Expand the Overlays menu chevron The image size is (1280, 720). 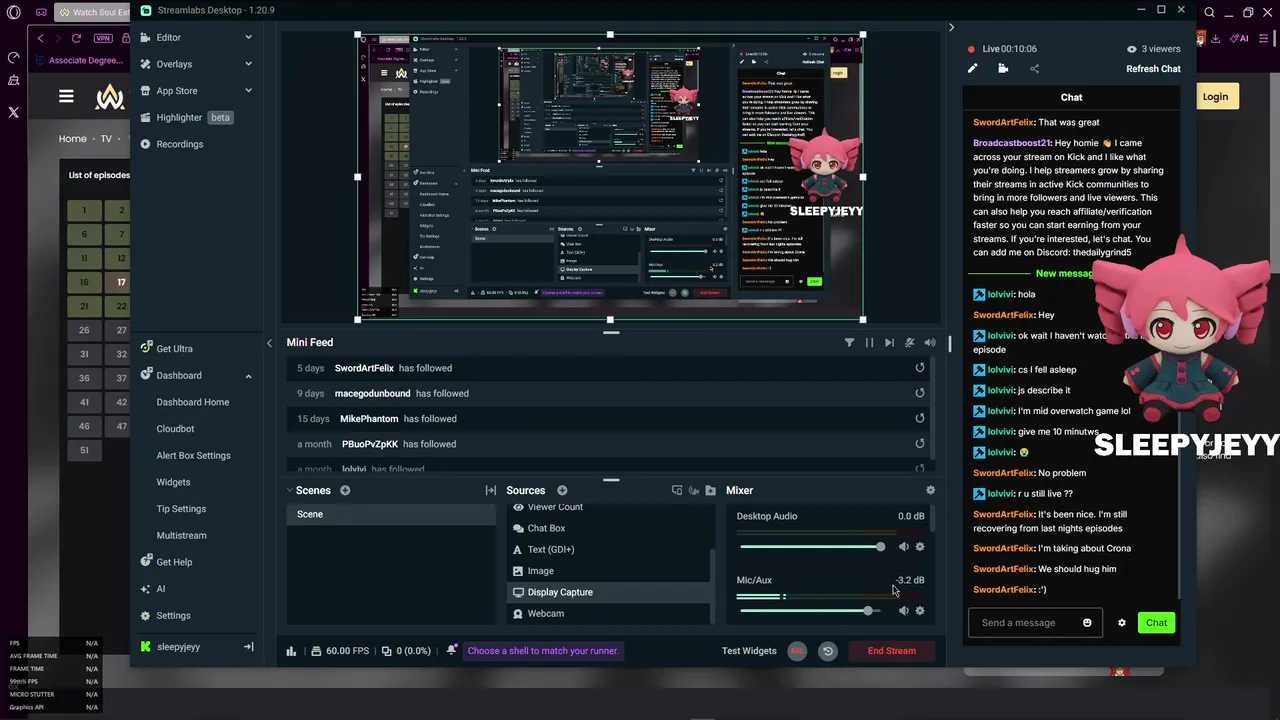tap(248, 64)
